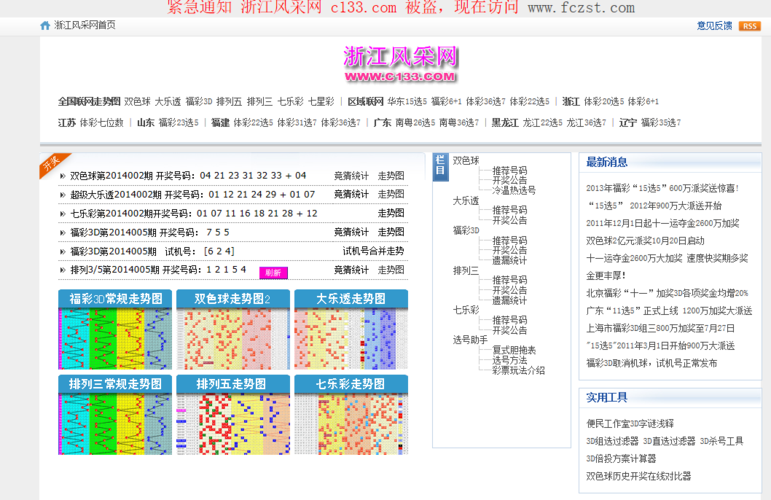
Task: Open 大乐透走势图 thumbnail
Action: tap(351, 329)
